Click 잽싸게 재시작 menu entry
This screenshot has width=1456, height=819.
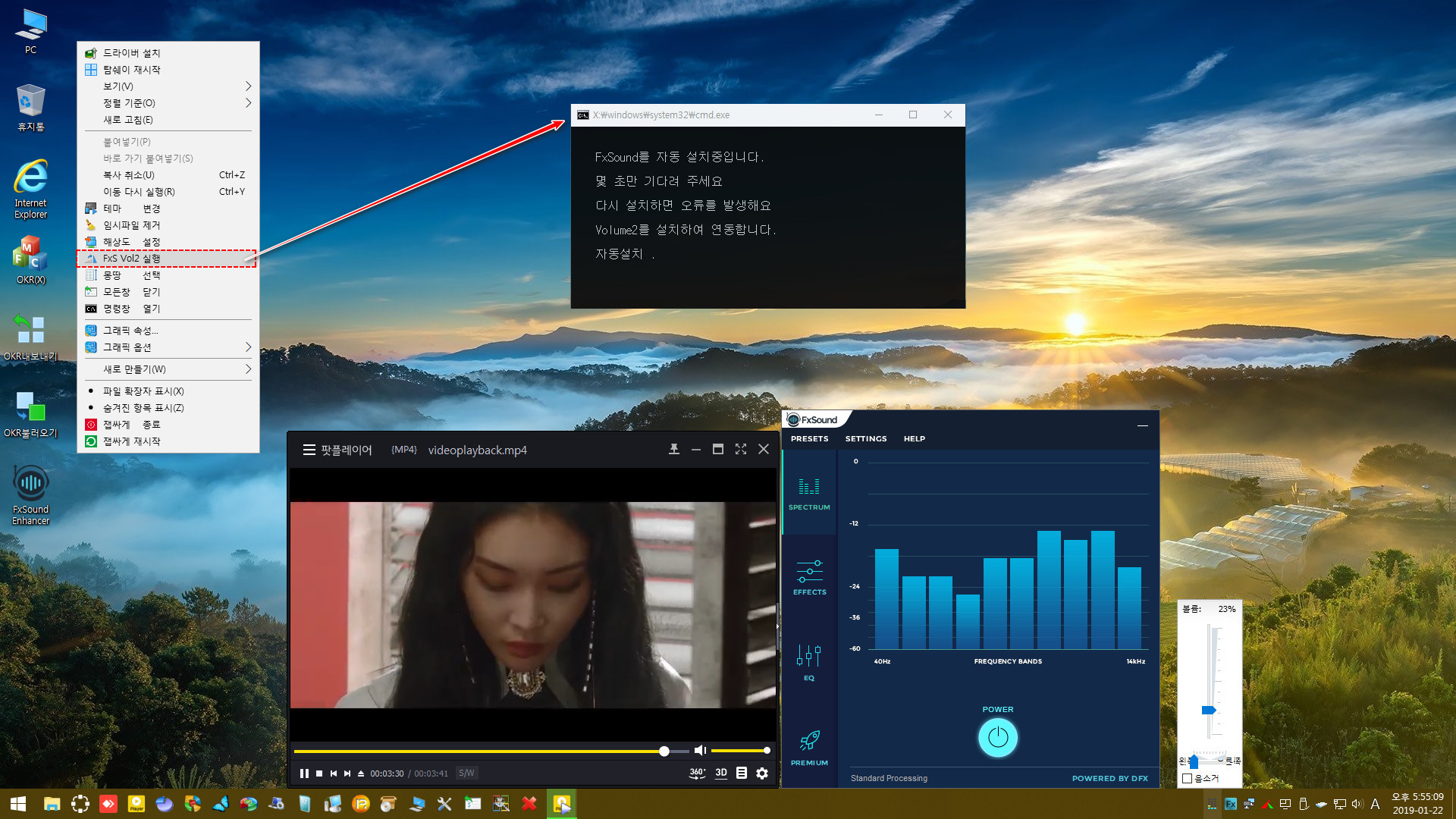pos(168,441)
